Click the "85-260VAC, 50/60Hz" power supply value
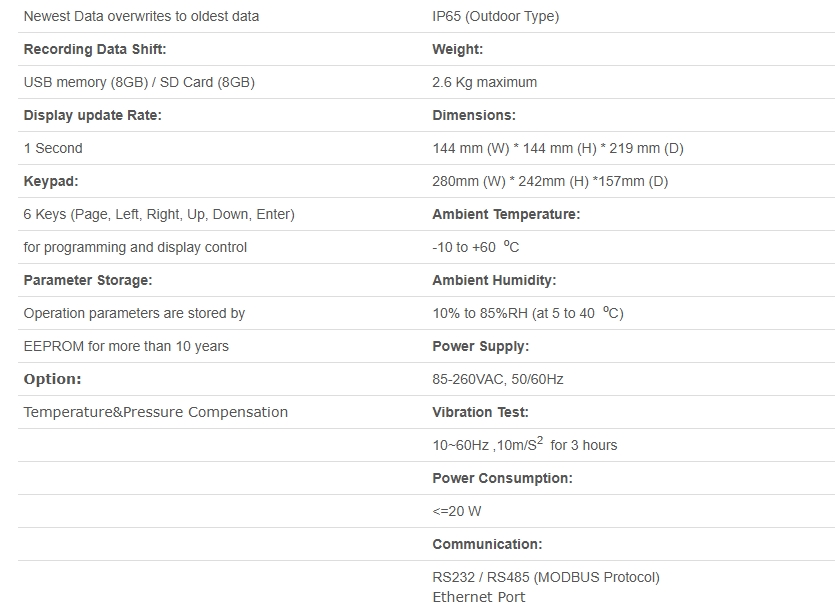Screen dimensions: 837x613 [x=498, y=379]
